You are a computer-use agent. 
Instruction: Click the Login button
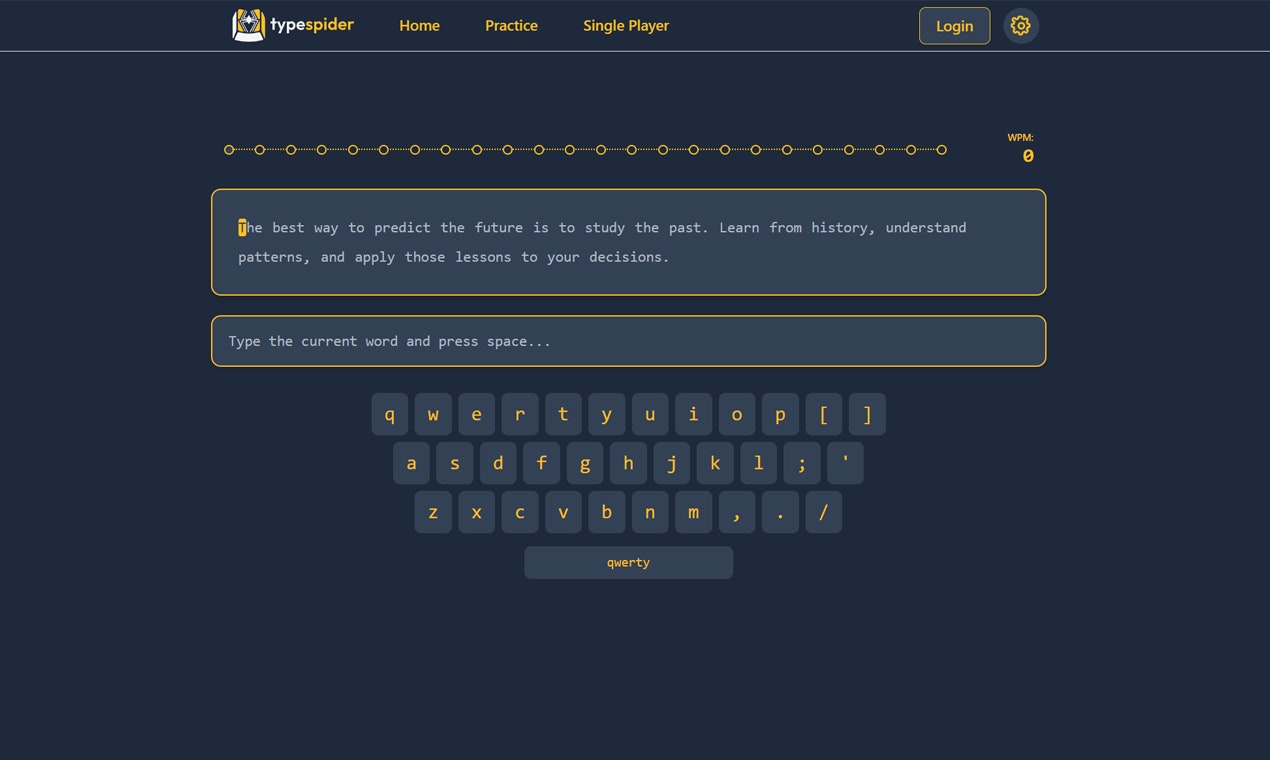click(x=954, y=26)
